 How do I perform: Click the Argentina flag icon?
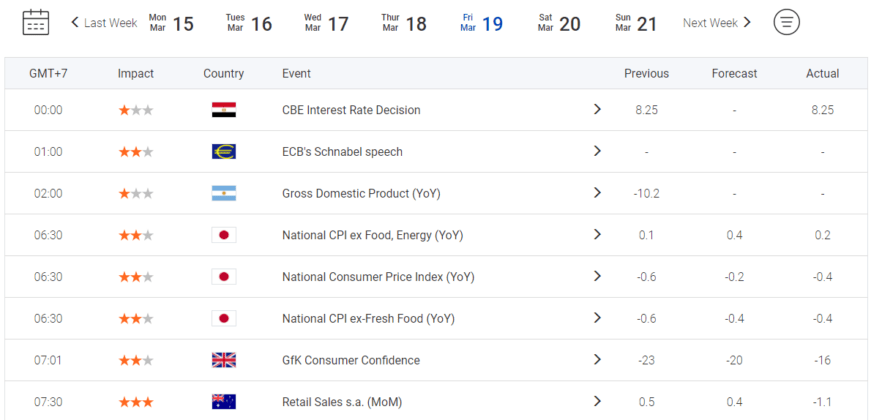point(224,193)
